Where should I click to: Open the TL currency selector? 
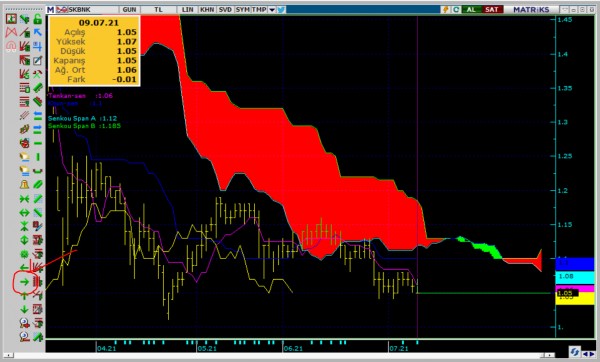pyautogui.click(x=158, y=10)
